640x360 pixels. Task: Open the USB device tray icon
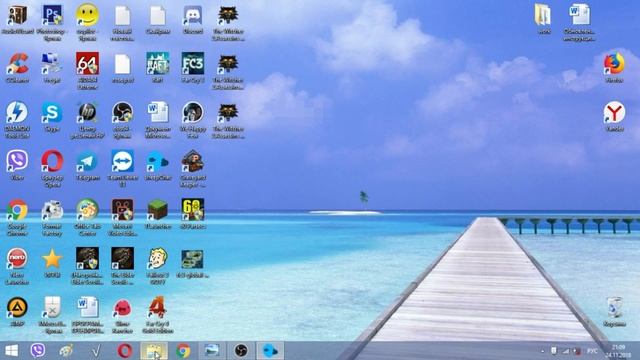pos(554,351)
